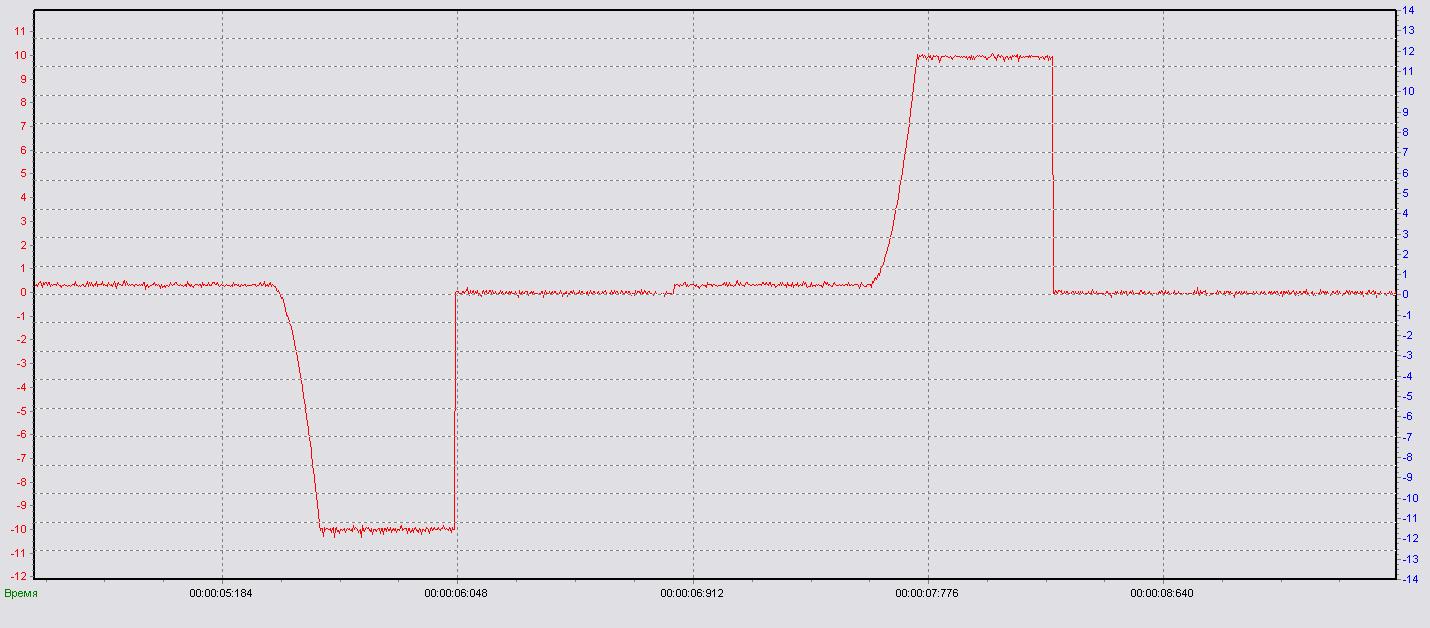Click red left-axis value -7
The height and width of the screenshot is (628, 1430).
click(19, 458)
